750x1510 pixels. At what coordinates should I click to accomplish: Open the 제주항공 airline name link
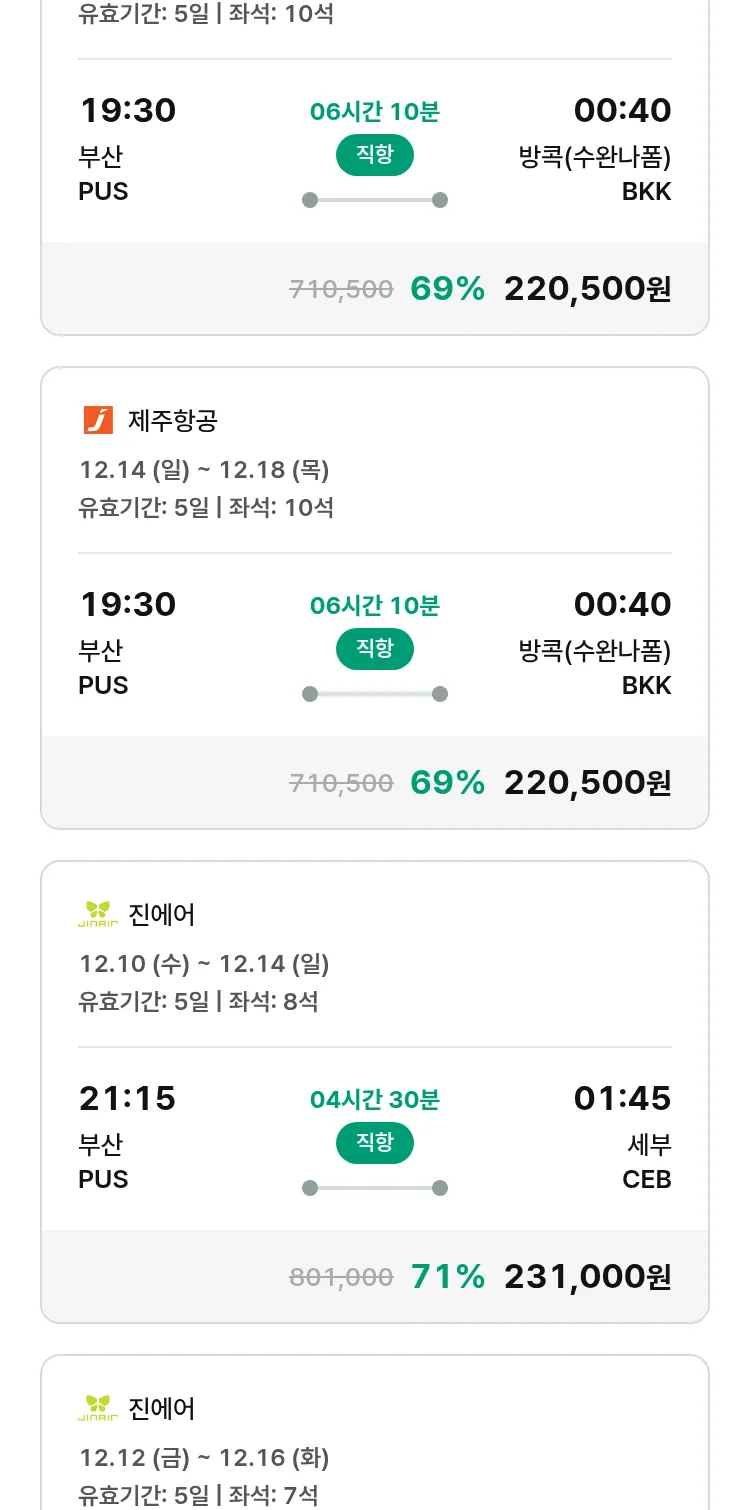point(172,421)
